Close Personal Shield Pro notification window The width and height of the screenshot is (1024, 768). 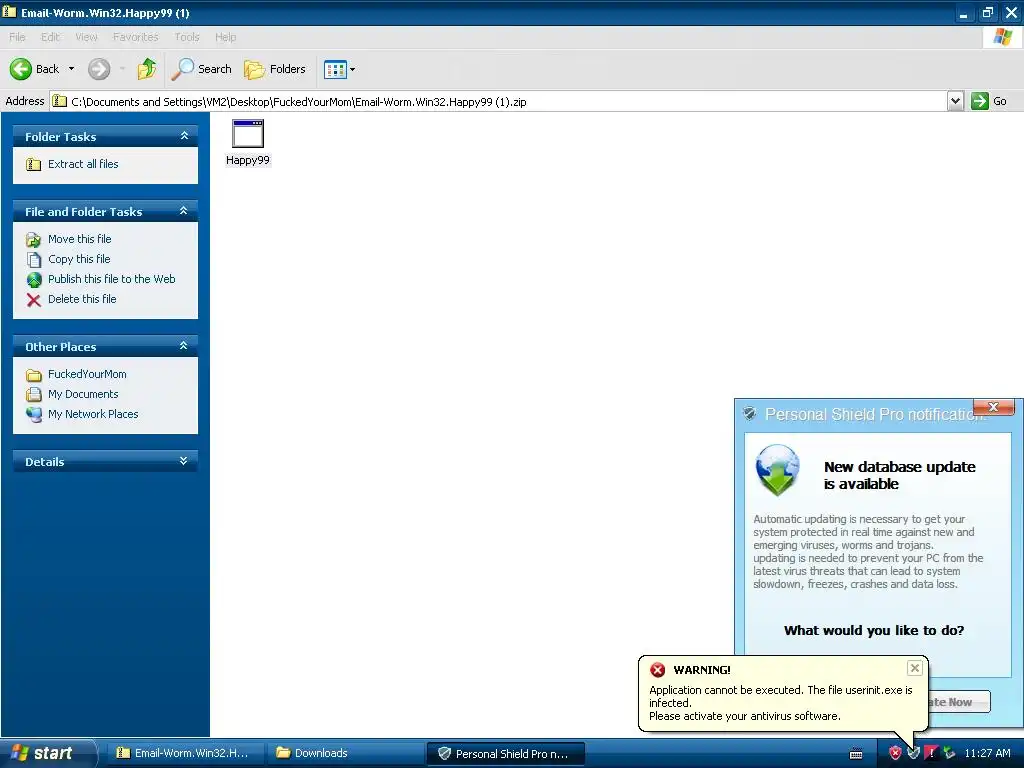(993, 407)
